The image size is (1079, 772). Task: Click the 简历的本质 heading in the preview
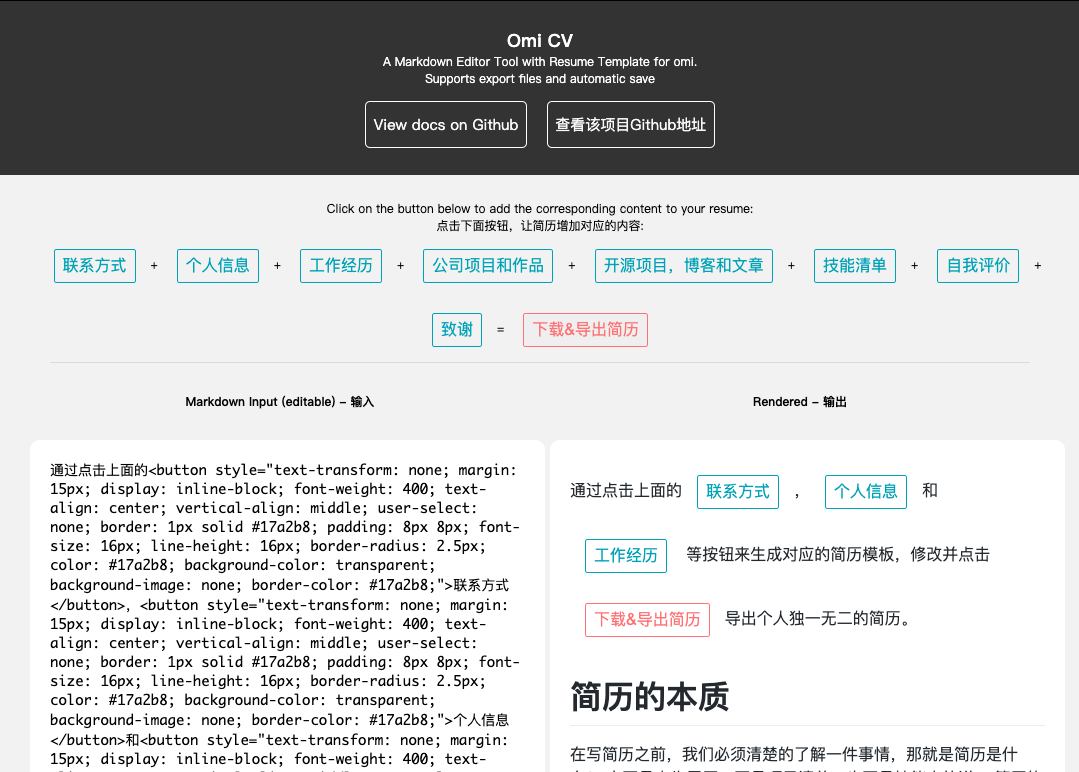649,696
